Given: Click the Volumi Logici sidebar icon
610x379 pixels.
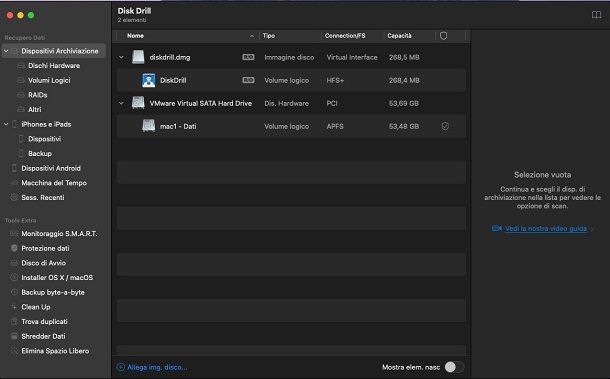Looking at the screenshot, I should click(21, 81).
